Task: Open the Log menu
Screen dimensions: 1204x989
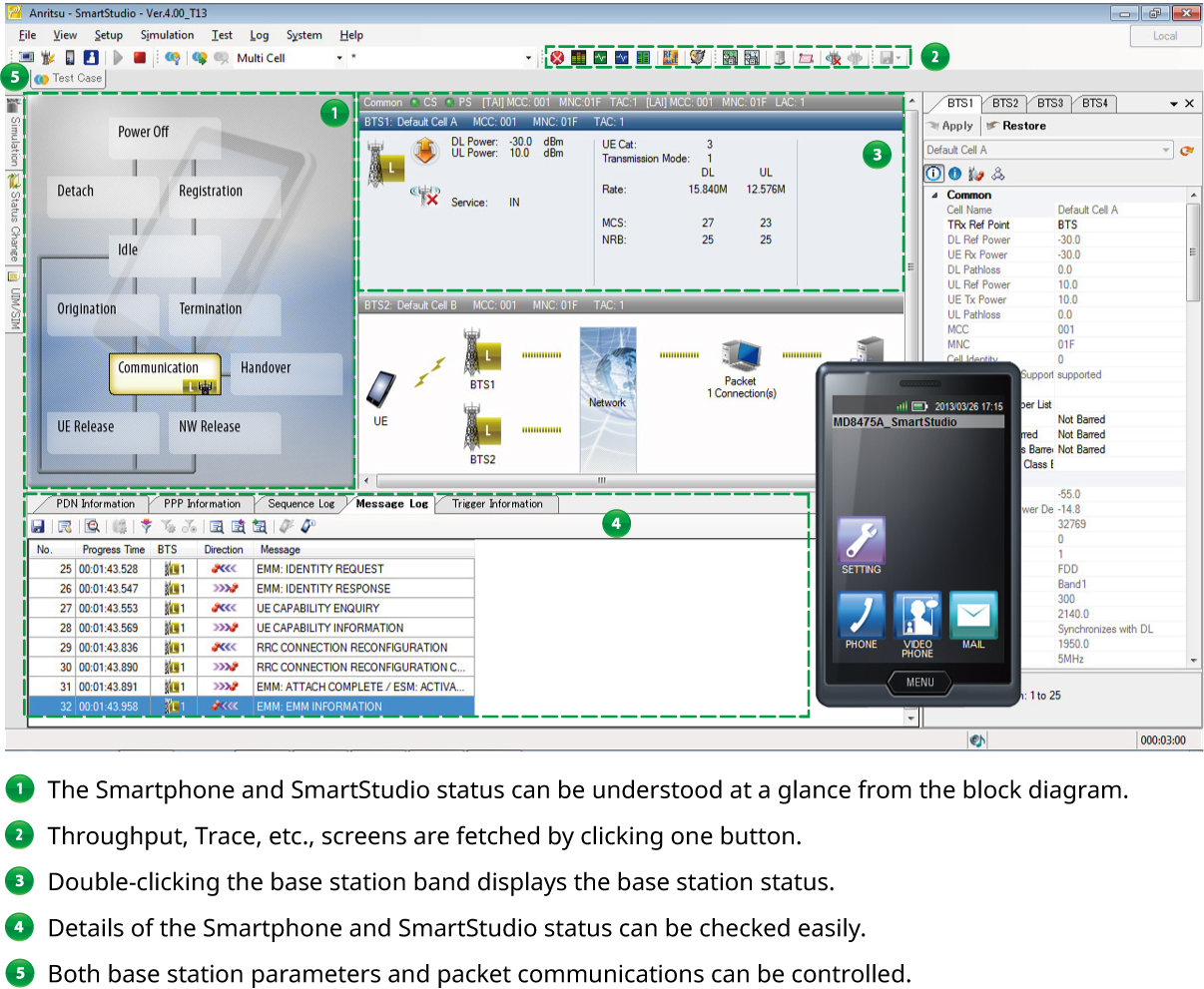Action: pyautogui.click(x=260, y=35)
